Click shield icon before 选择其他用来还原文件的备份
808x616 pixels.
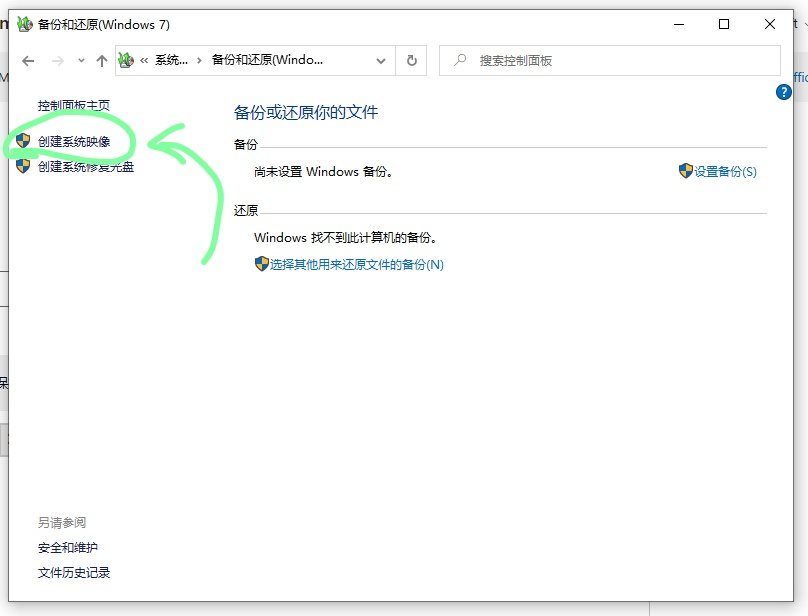pos(262,264)
